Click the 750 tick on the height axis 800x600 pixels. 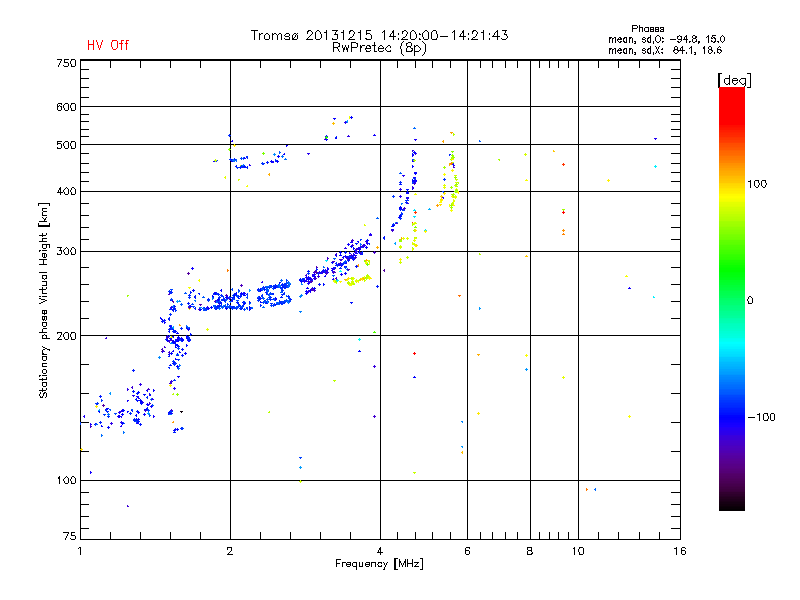click(66, 62)
